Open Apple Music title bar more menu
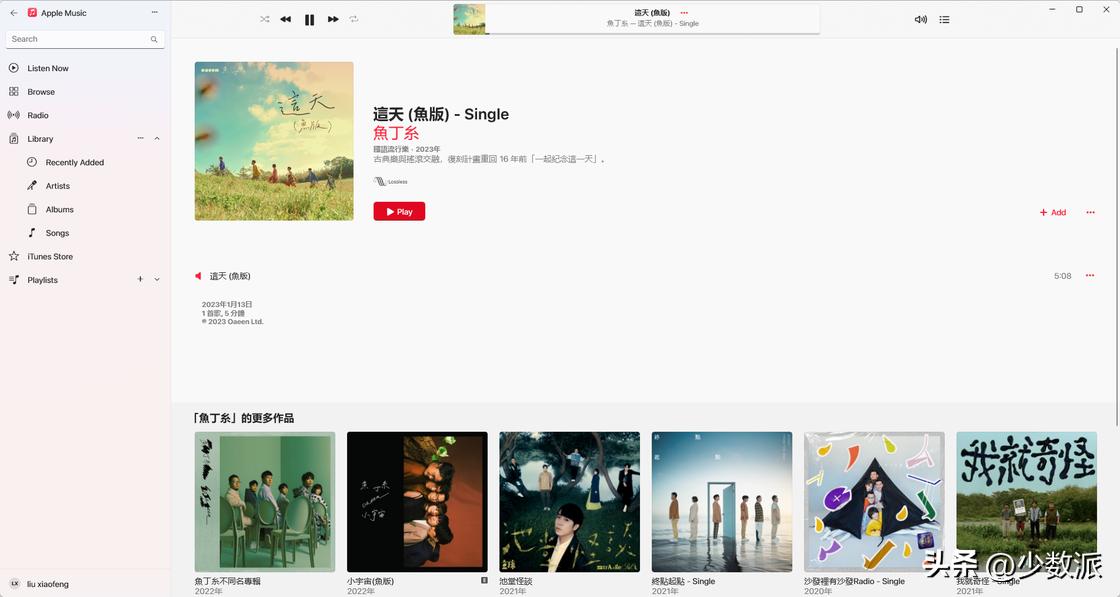1120x597 pixels. tap(155, 12)
